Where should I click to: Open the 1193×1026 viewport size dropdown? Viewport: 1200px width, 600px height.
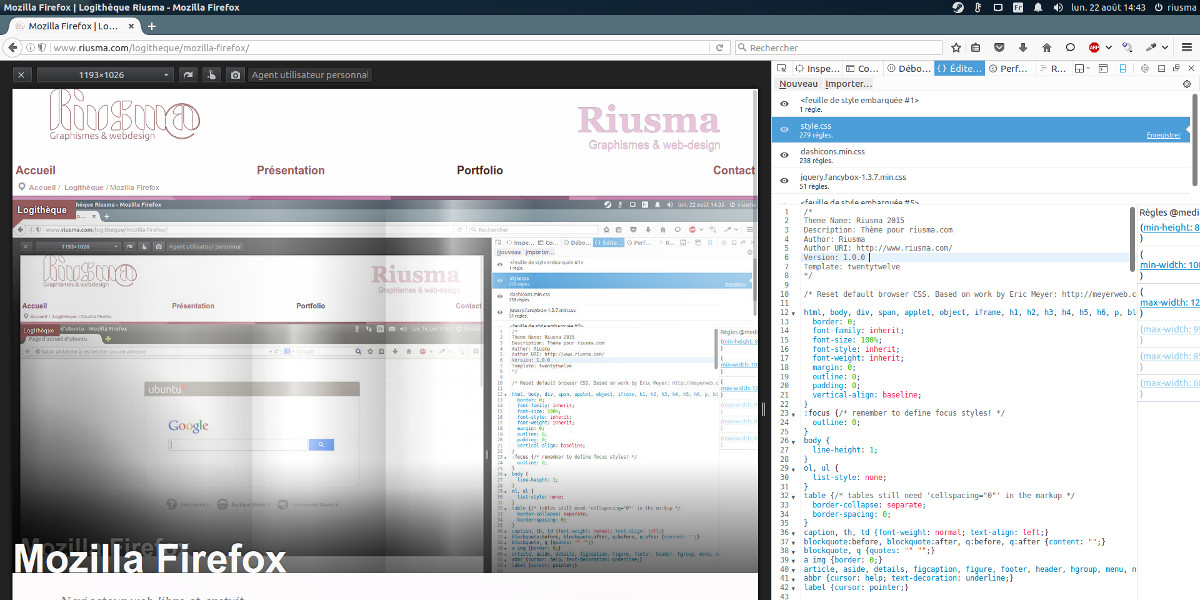105,75
